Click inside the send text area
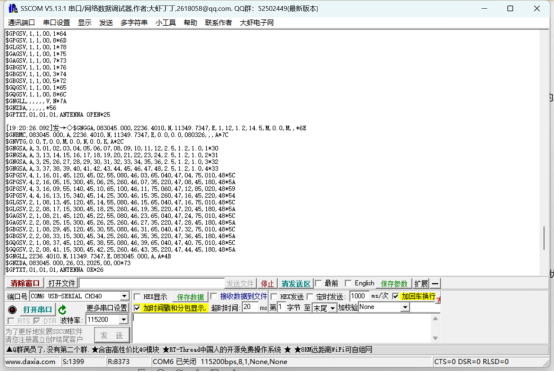Viewport: 554px width, 372px height. [282, 328]
